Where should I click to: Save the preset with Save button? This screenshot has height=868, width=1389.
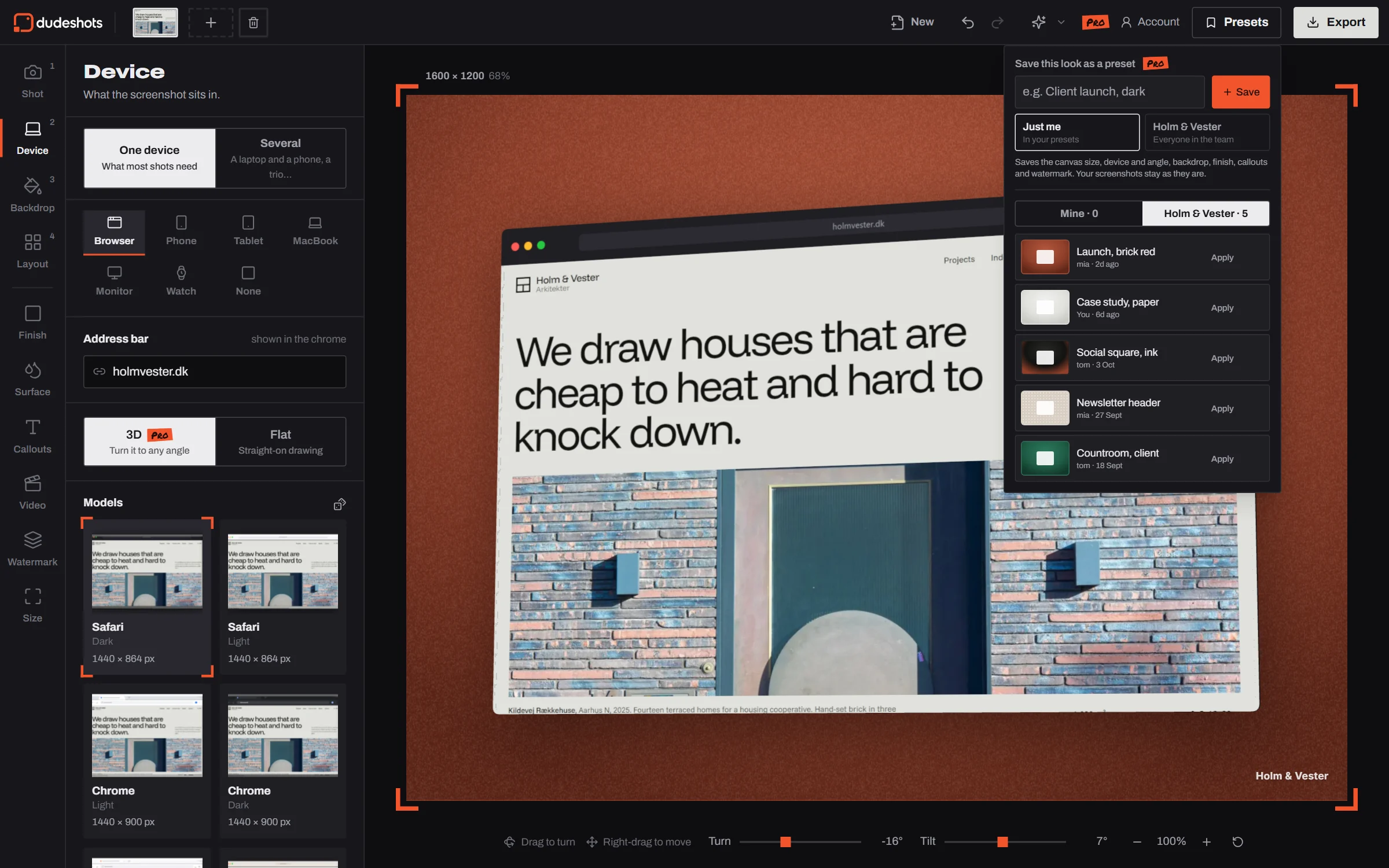click(x=1241, y=92)
